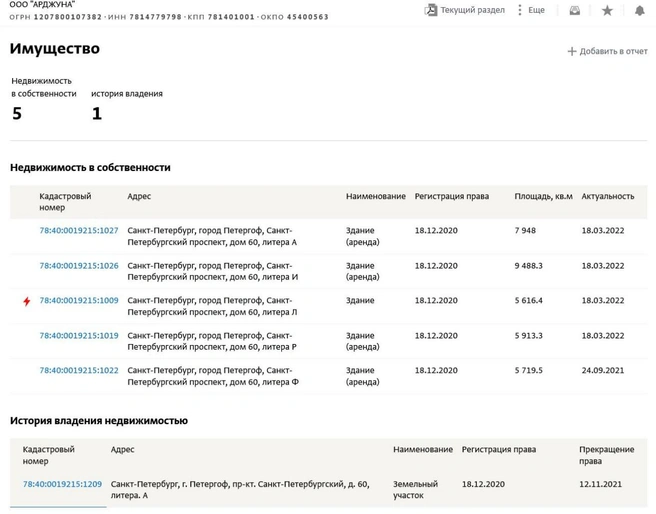Image resolution: width=656 pixels, height=514 pixels.
Task: Select Недвижимость в собственности counter tab
Action: tap(44, 100)
